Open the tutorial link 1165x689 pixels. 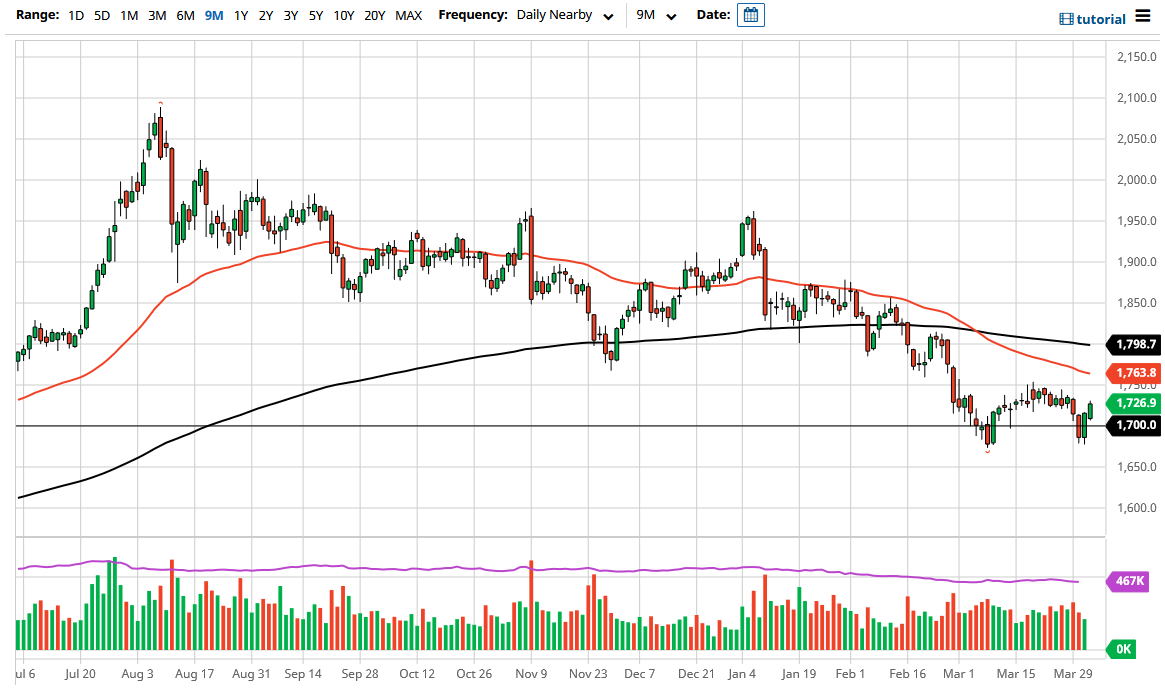point(1101,19)
